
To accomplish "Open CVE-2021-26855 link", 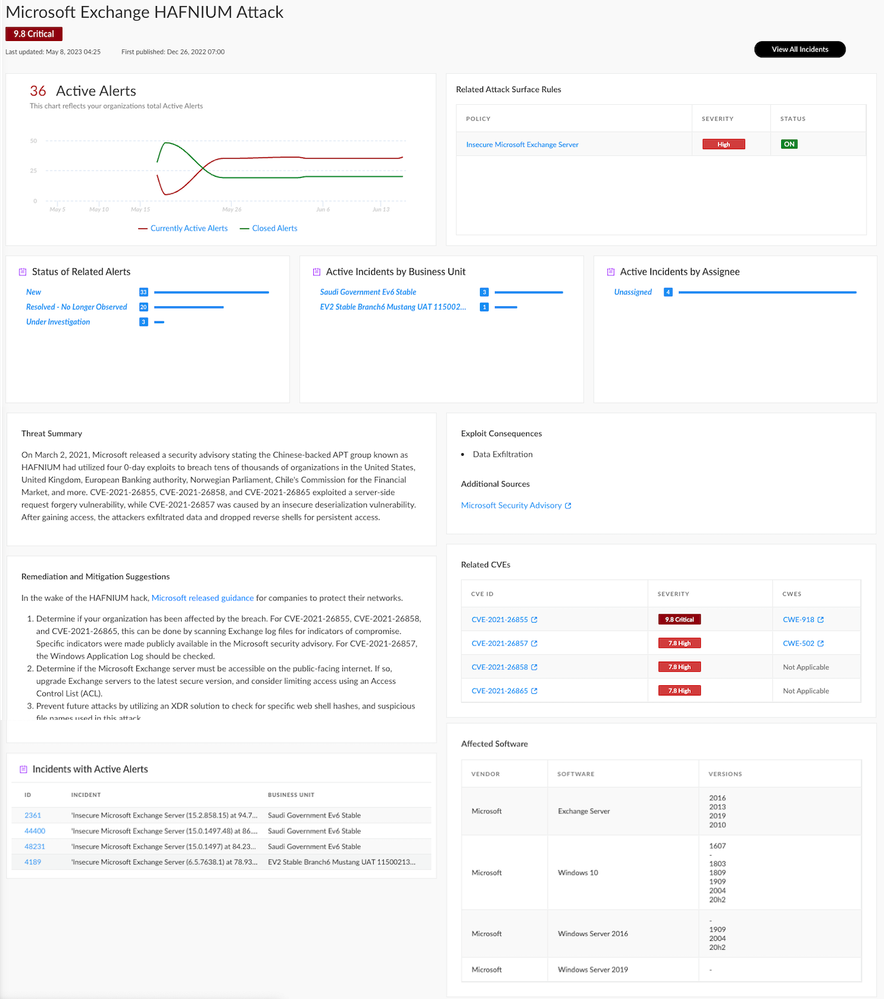I will [500, 619].
